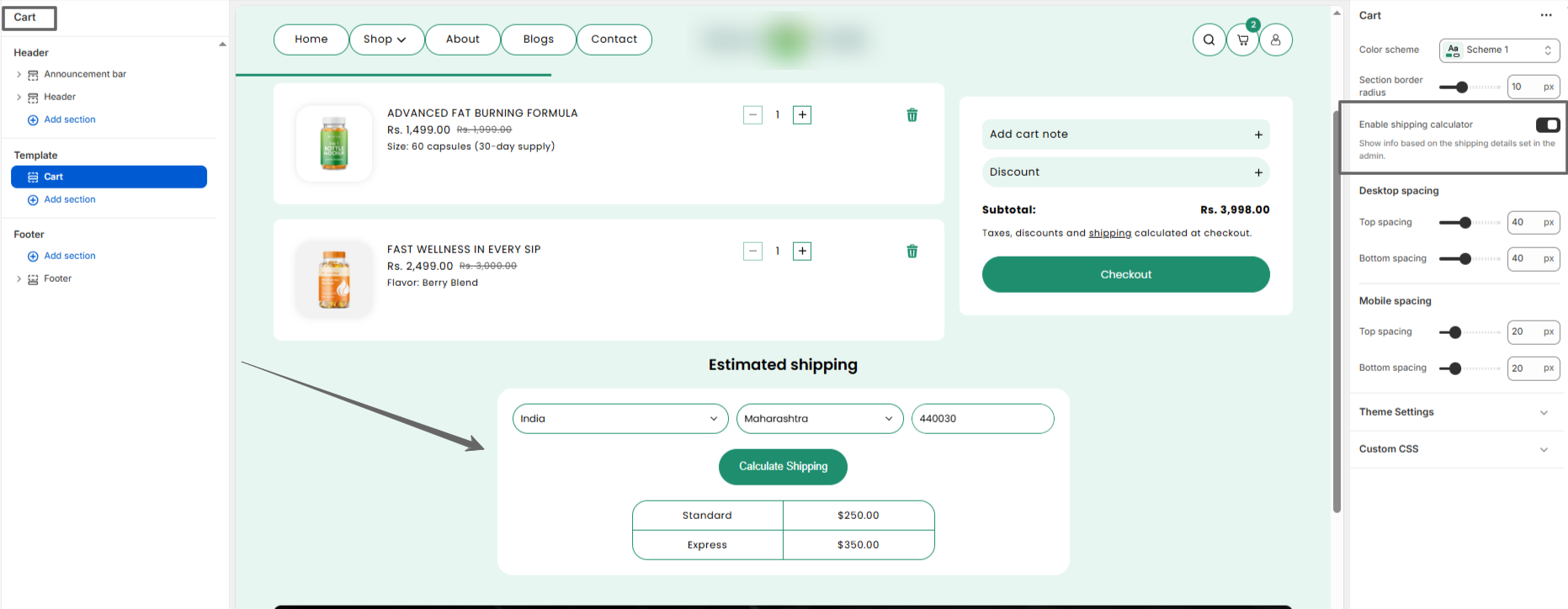Click Add section under Footer group
Viewport: 1568px width, 609px height.
click(x=69, y=257)
